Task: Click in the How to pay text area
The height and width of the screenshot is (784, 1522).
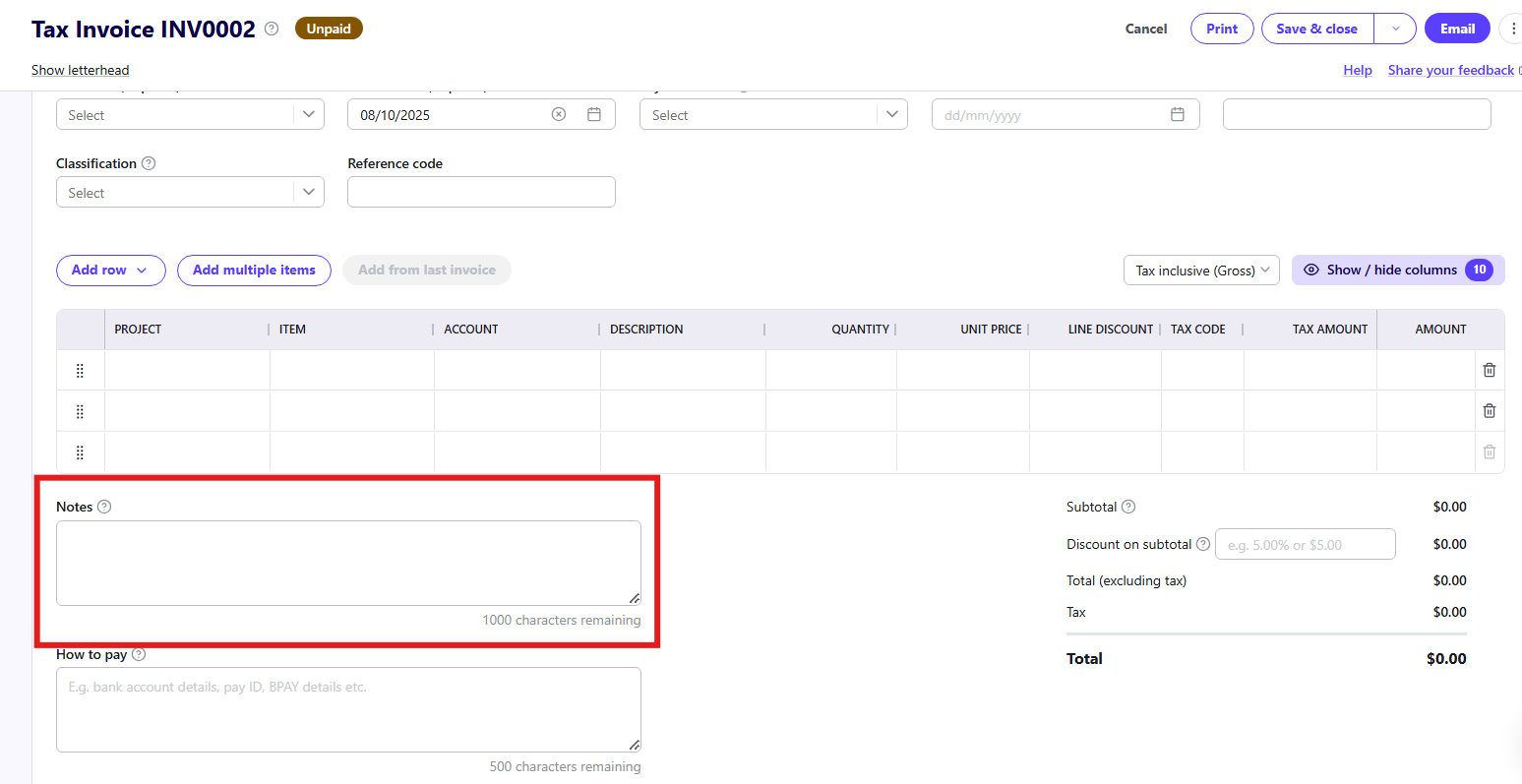Action: coord(348,709)
